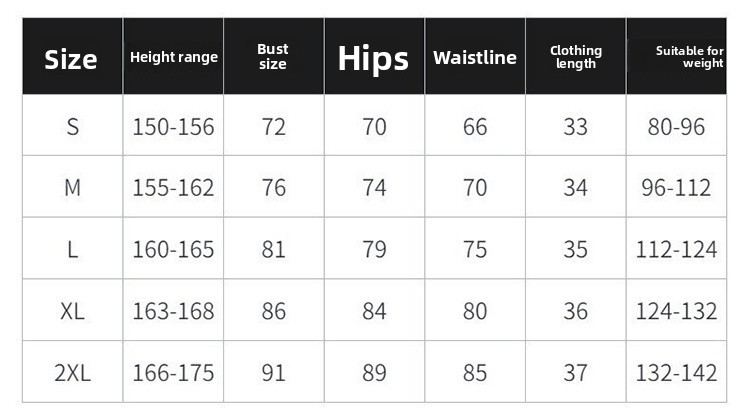Select the Hips column header
750x418 pixels.
pos(373,58)
